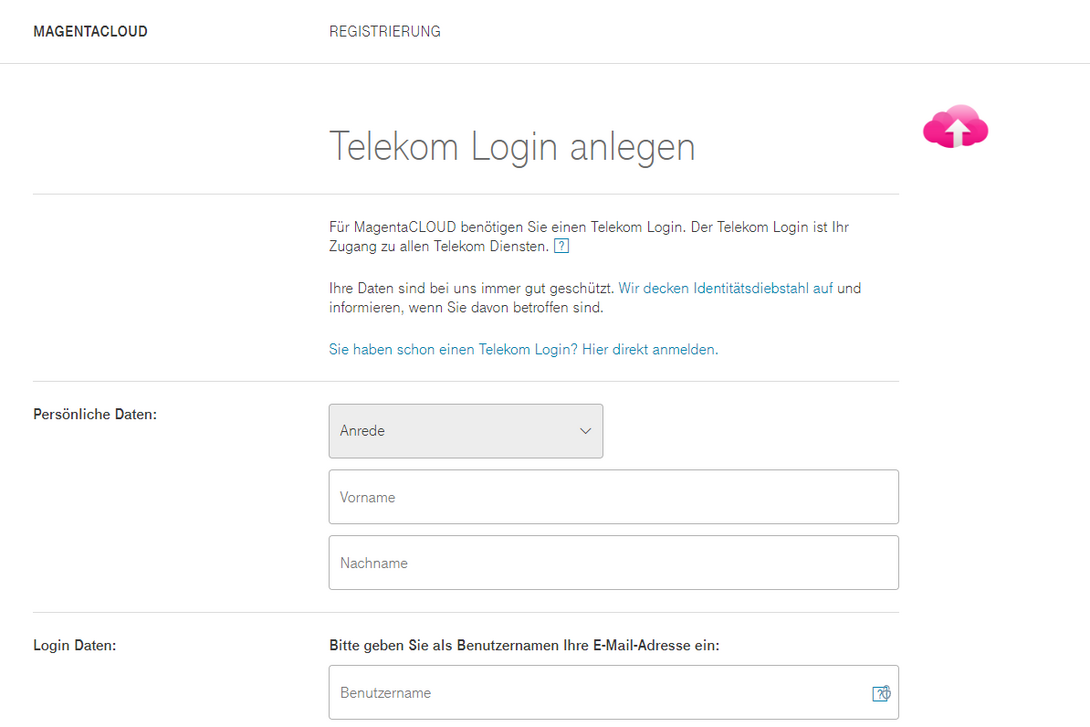Select a salutation from the Anrede combo box

point(465,430)
